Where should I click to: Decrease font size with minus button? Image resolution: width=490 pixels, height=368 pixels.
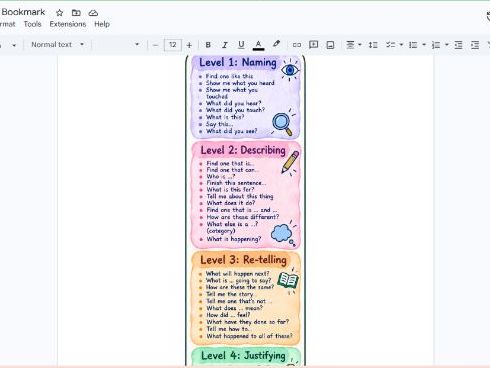pos(155,45)
